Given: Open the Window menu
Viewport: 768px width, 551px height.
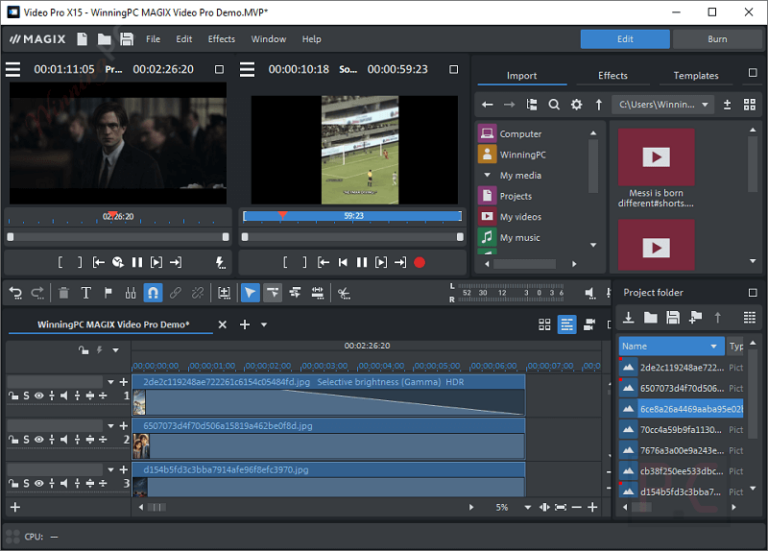Looking at the screenshot, I should (x=268, y=39).
